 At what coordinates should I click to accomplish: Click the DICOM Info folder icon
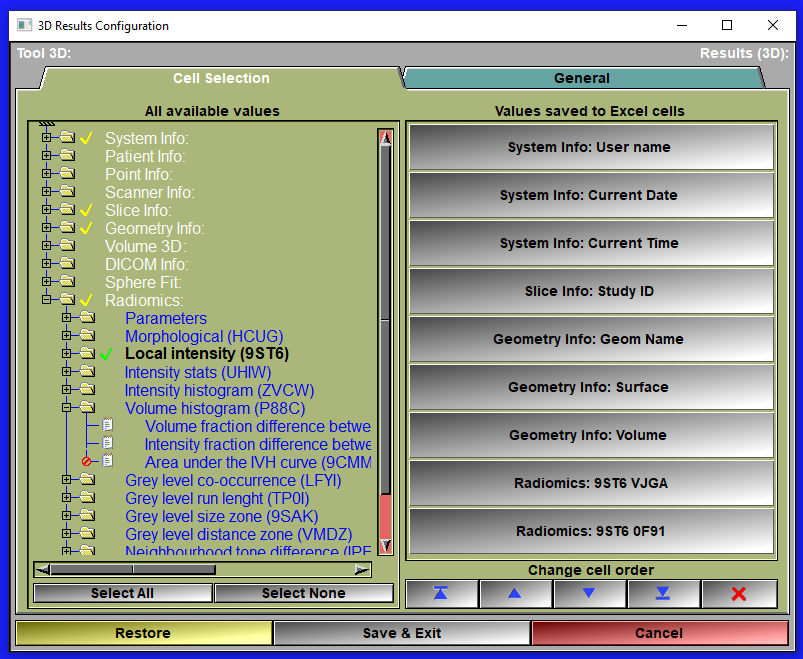pyautogui.click(x=67, y=263)
